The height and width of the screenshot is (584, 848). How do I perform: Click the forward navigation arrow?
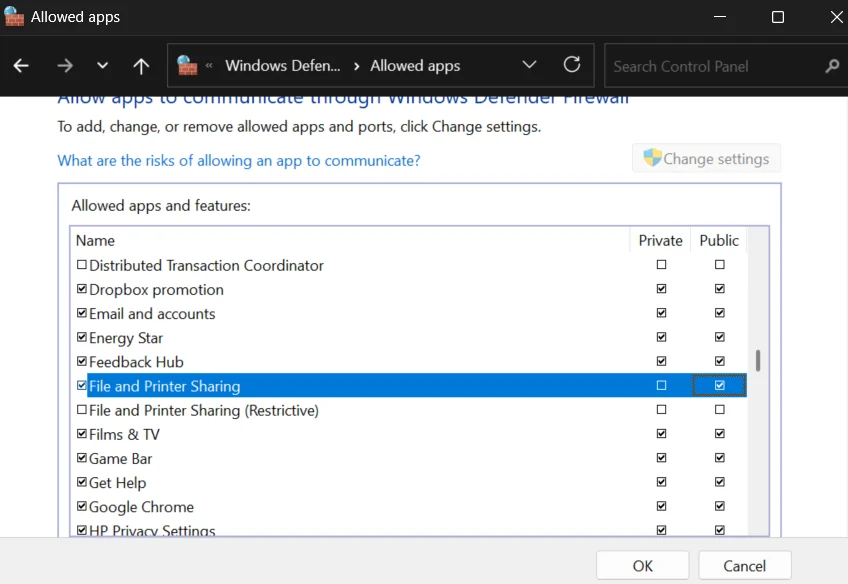click(64, 66)
